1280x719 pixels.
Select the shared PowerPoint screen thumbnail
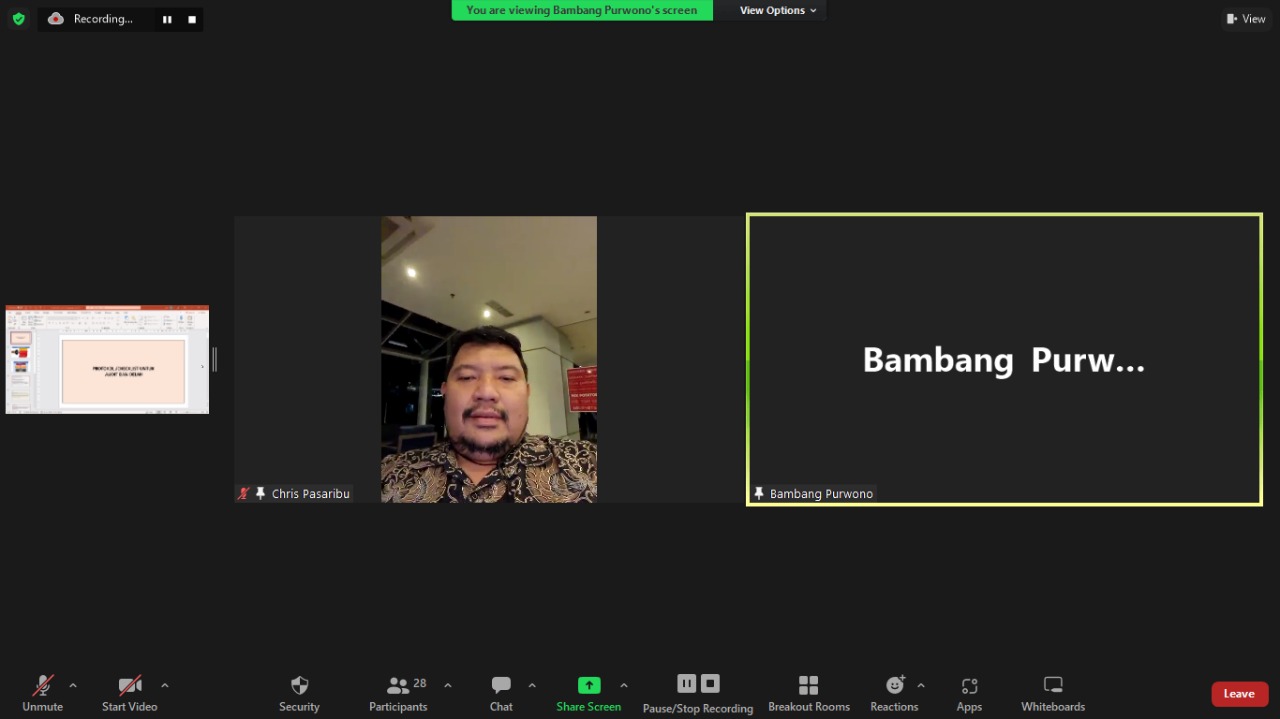(107, 360)
